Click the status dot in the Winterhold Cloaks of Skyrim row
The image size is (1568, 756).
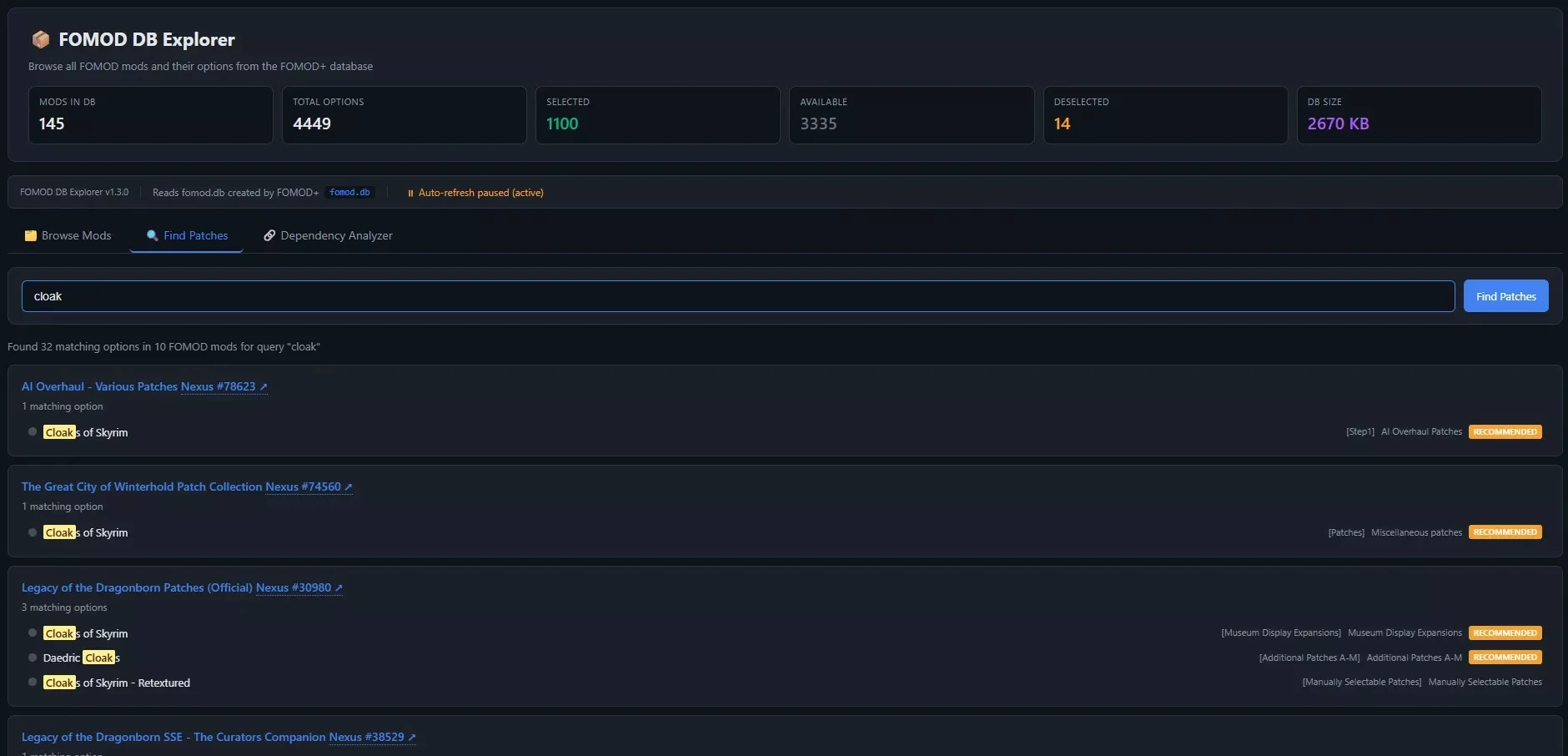[33, 532]
